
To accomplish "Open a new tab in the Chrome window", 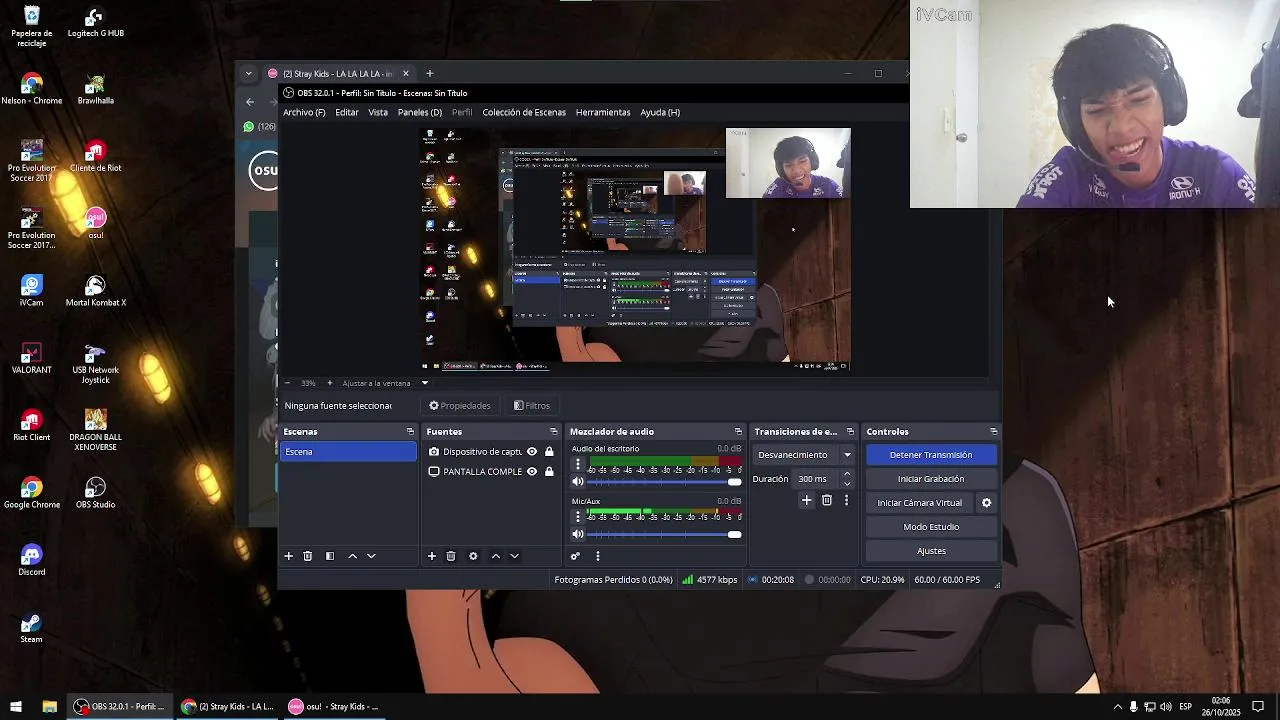I will (x=430, y=73).
